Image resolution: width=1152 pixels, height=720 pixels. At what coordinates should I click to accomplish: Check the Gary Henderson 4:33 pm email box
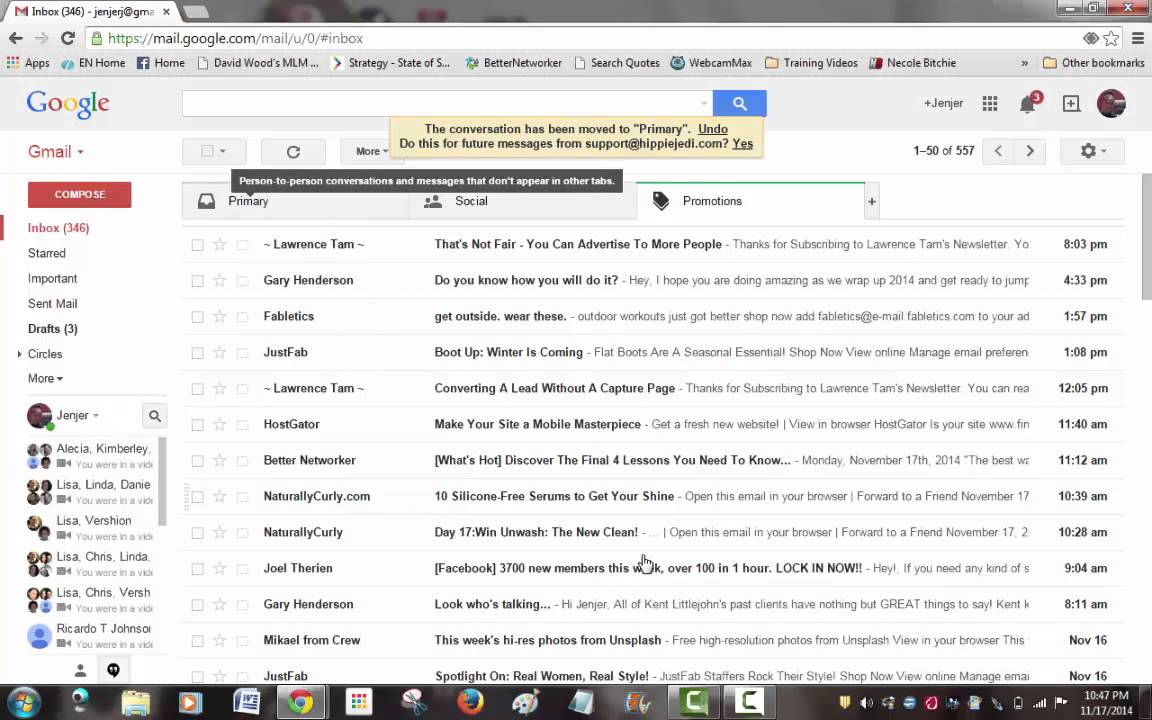197,281
